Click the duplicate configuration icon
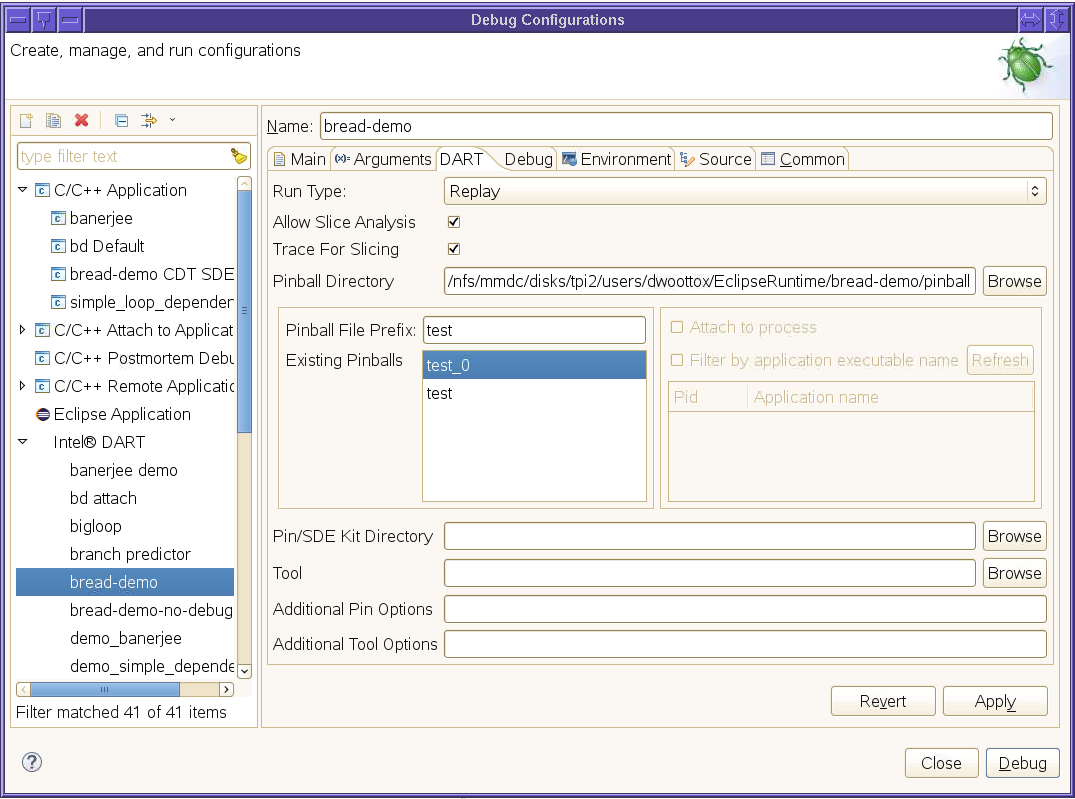Screen dimensions: 1075x799 coord(54,120)
